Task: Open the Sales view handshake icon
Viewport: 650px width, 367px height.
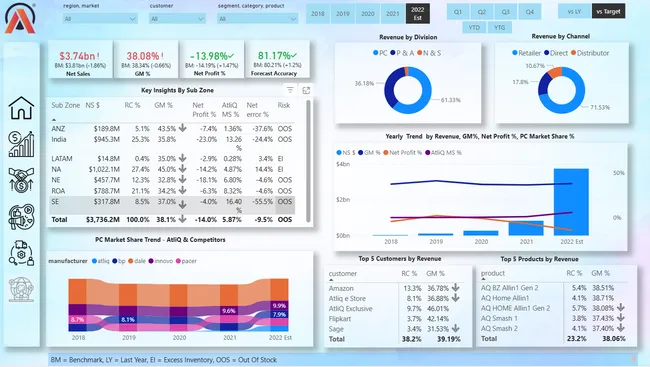Action: [21, 180]
